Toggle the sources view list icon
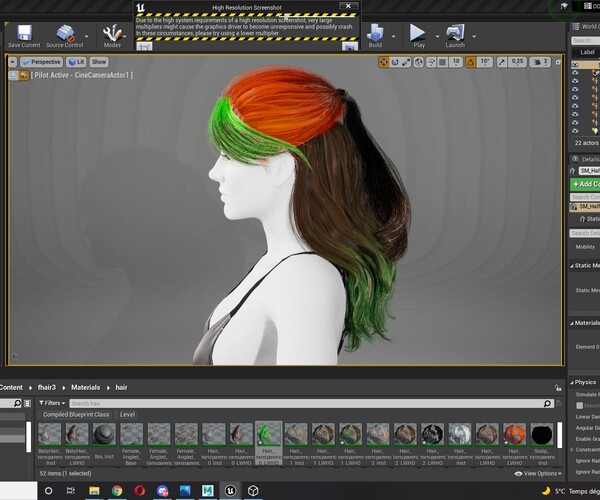This screenshot has width=600, height=500. pyautogui.click(x=27, y=403)
